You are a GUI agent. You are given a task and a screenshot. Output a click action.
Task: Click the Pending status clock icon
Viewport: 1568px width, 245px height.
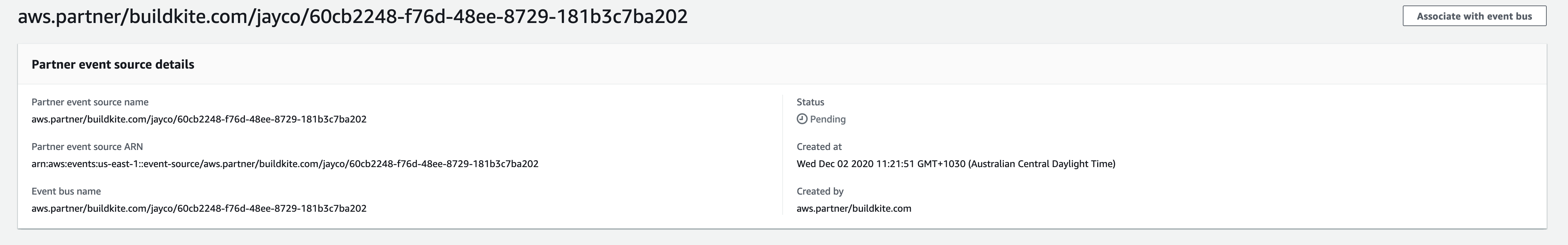click(802, 119)
